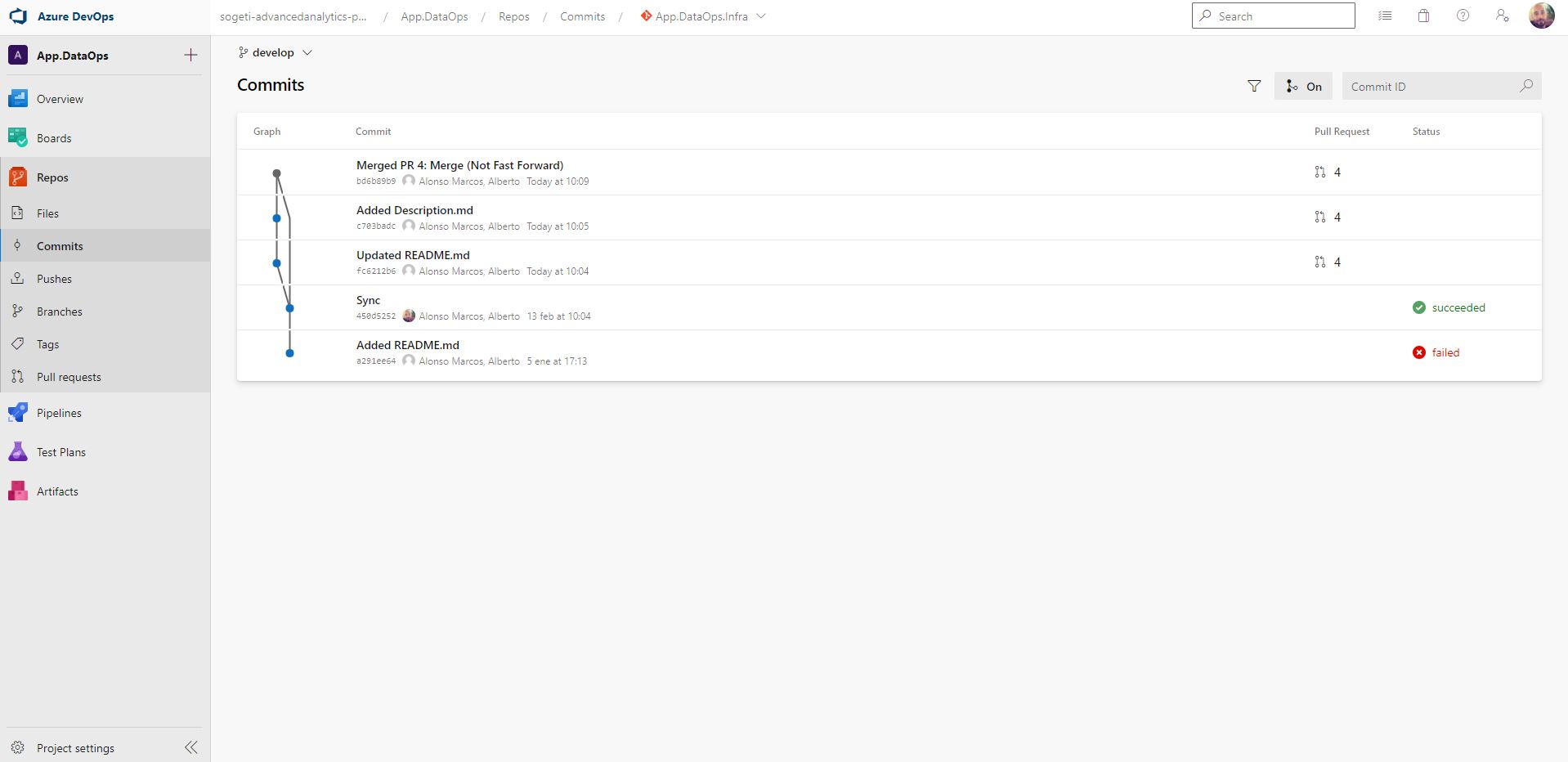Screen dimensions: 1568x762
Task: Collapse the sidebar with double chevron
Action: click(190, 747)
